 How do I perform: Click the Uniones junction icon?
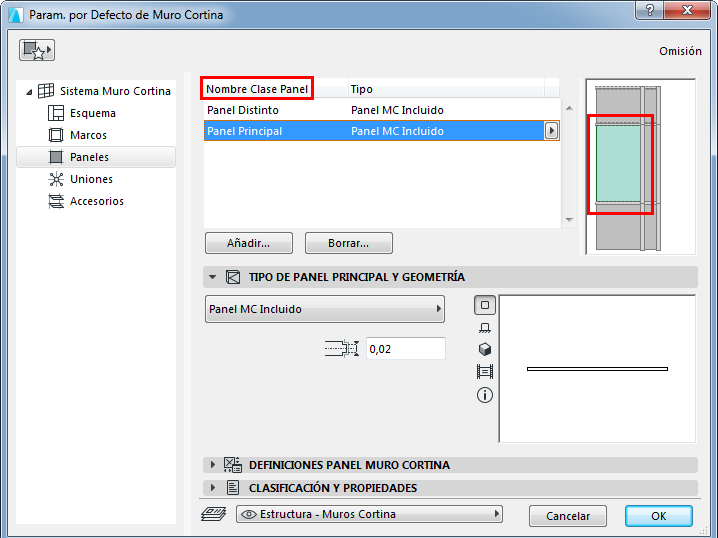pos(56,179)
